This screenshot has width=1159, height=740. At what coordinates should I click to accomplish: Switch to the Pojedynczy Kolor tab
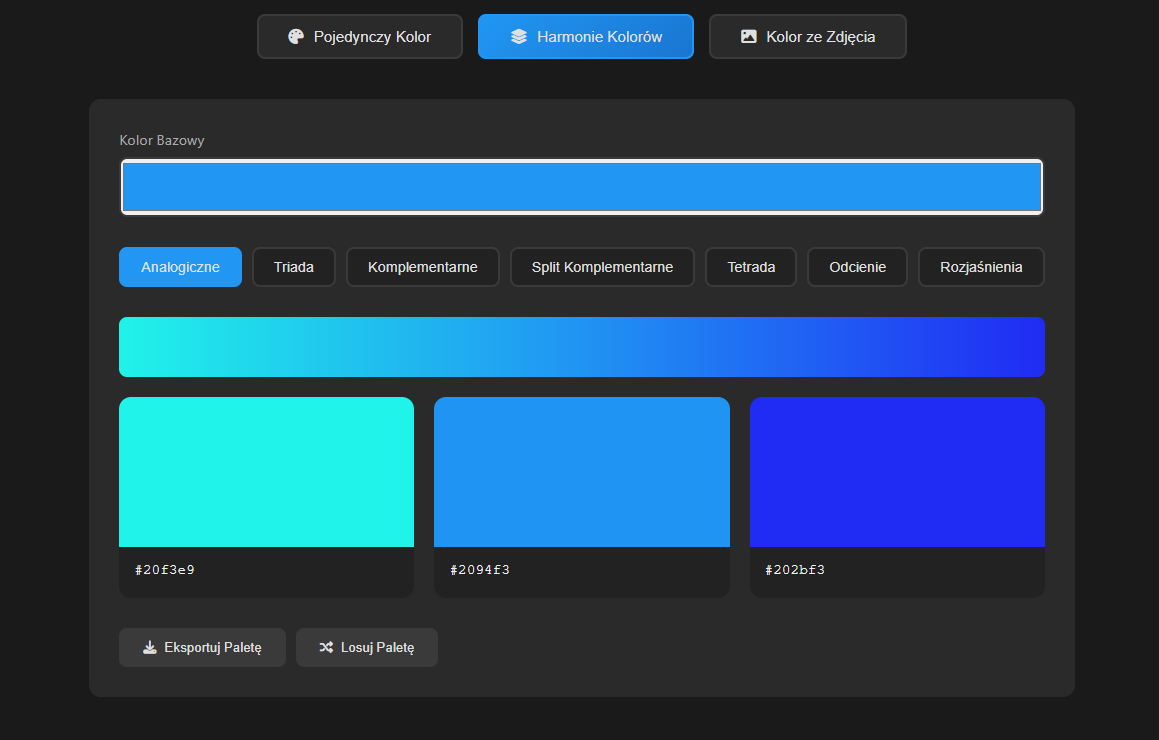[x=360, y=36]
